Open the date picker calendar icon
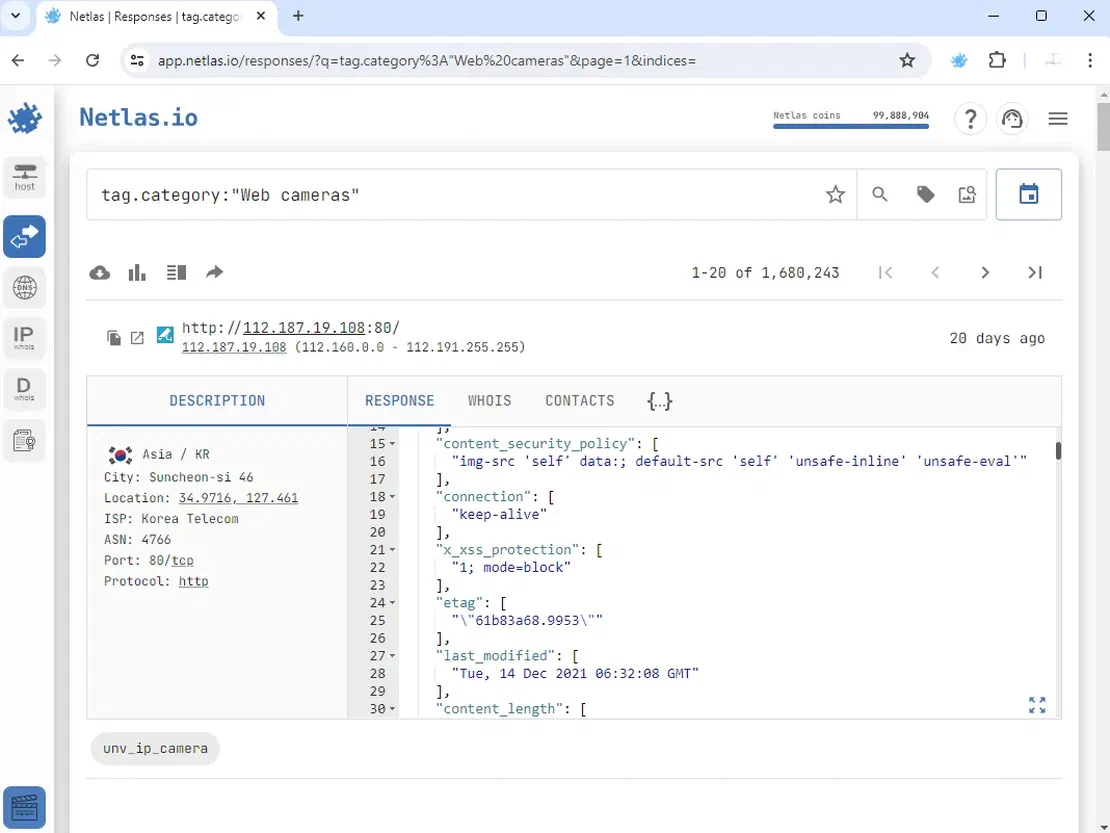Viewport: 1110px width, 833px height. point(1028,194)
